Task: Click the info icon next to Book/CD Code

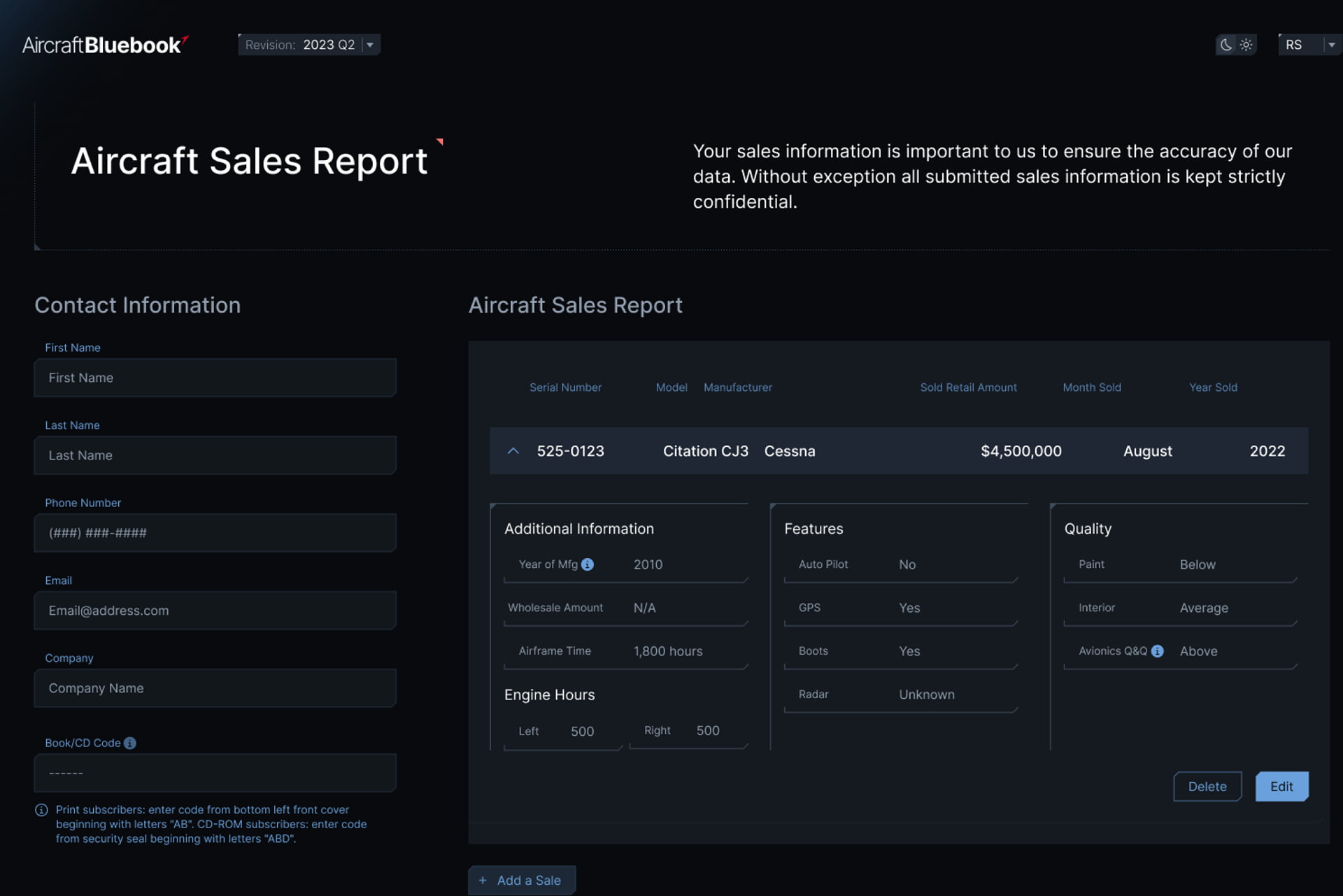Action: coord(129,743)
